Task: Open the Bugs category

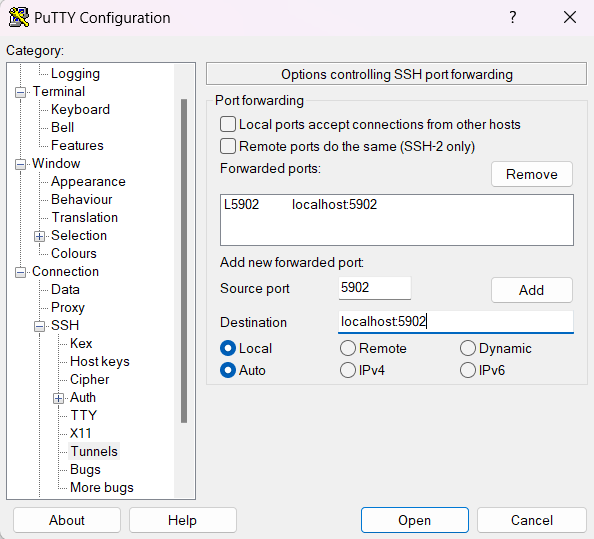Action: point(85,469)
